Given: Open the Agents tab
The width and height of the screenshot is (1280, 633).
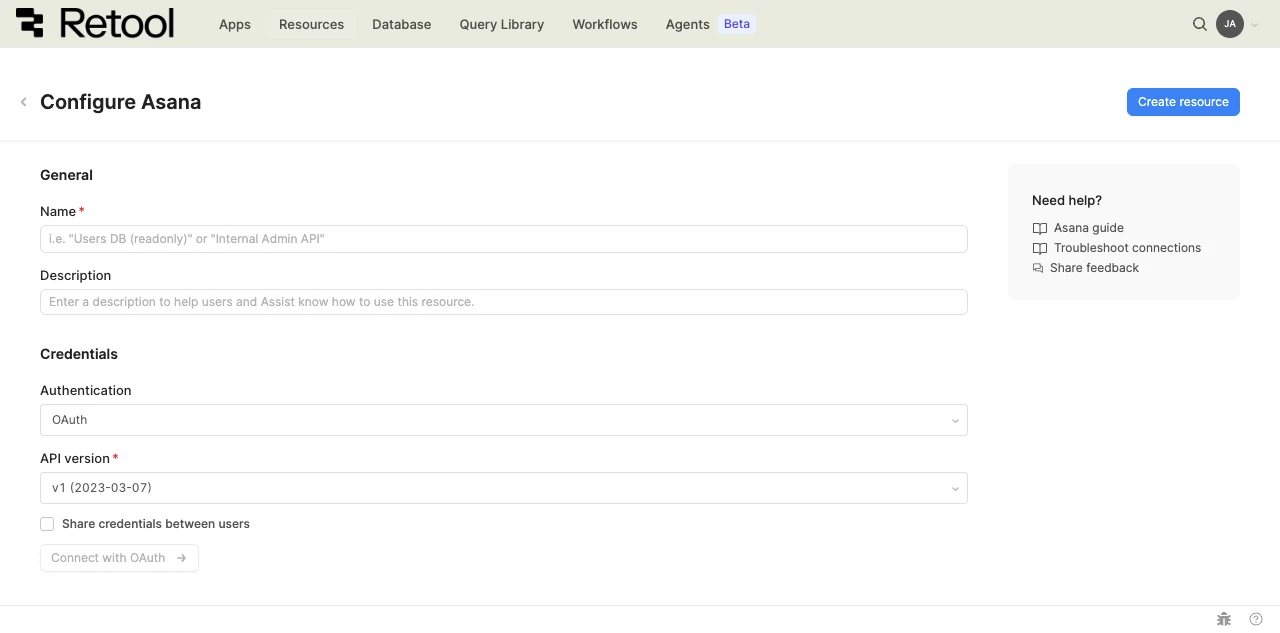Looking at the screenshot, I should click(x=688, y=24).
